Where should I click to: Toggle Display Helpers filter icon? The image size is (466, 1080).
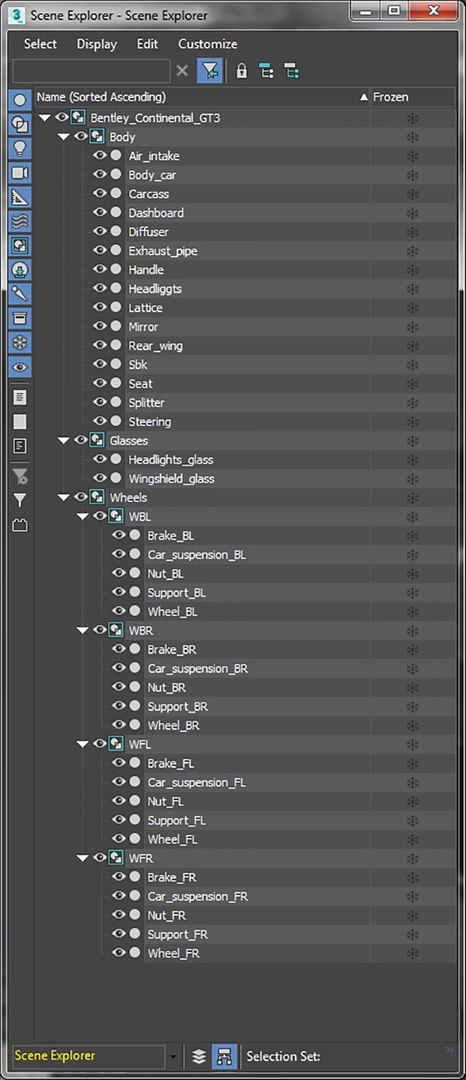tap(20, 197)
